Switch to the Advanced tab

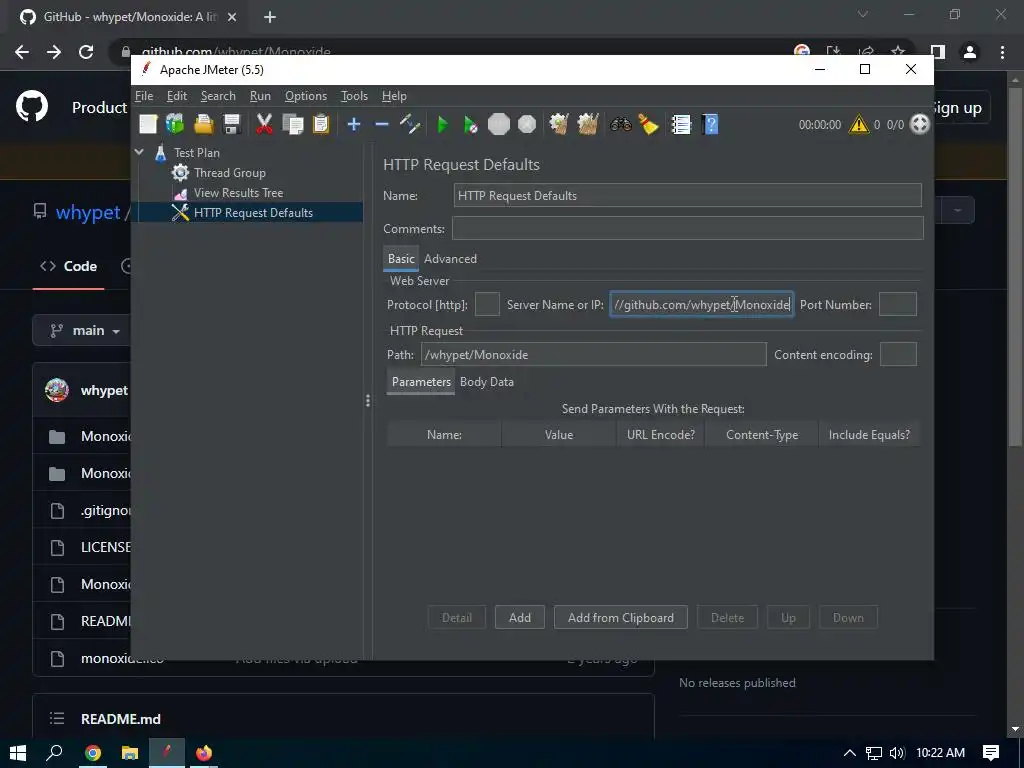(x=451, y=259)
